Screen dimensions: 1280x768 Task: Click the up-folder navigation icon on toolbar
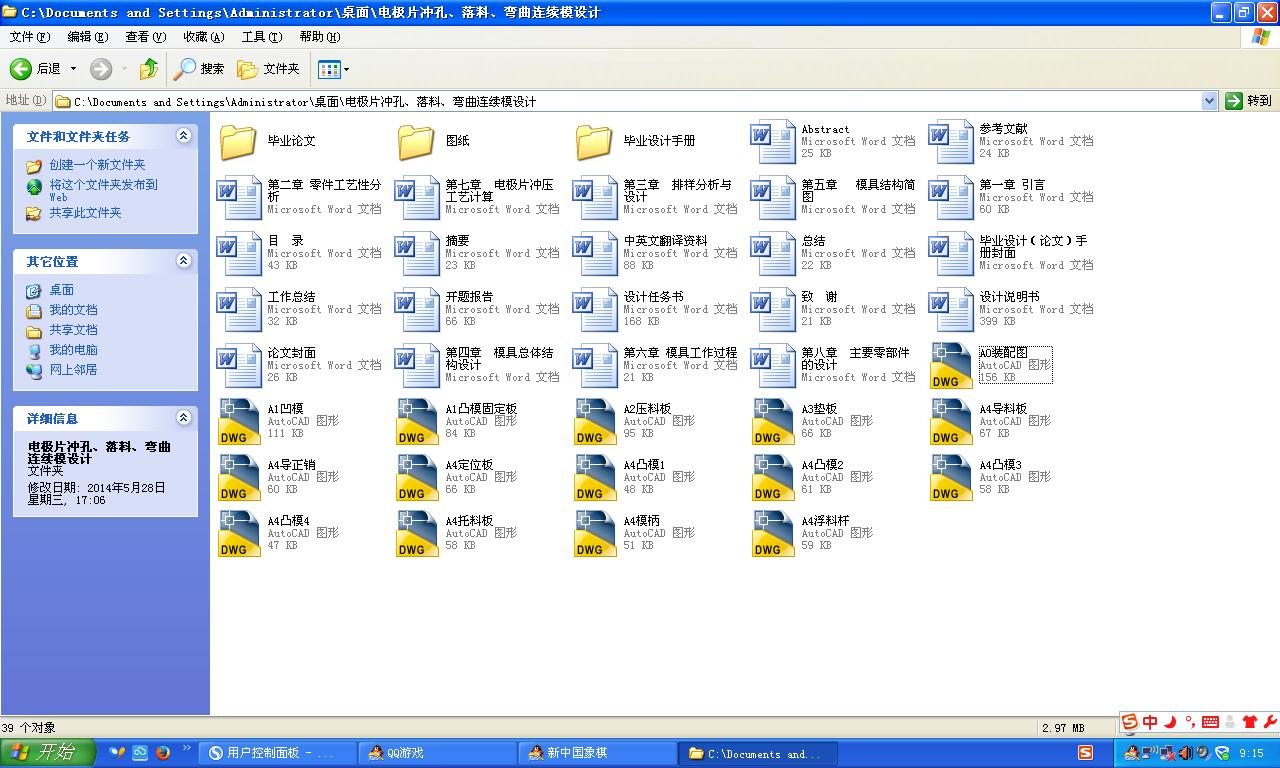pyautogui.click(x=147, y=69)
